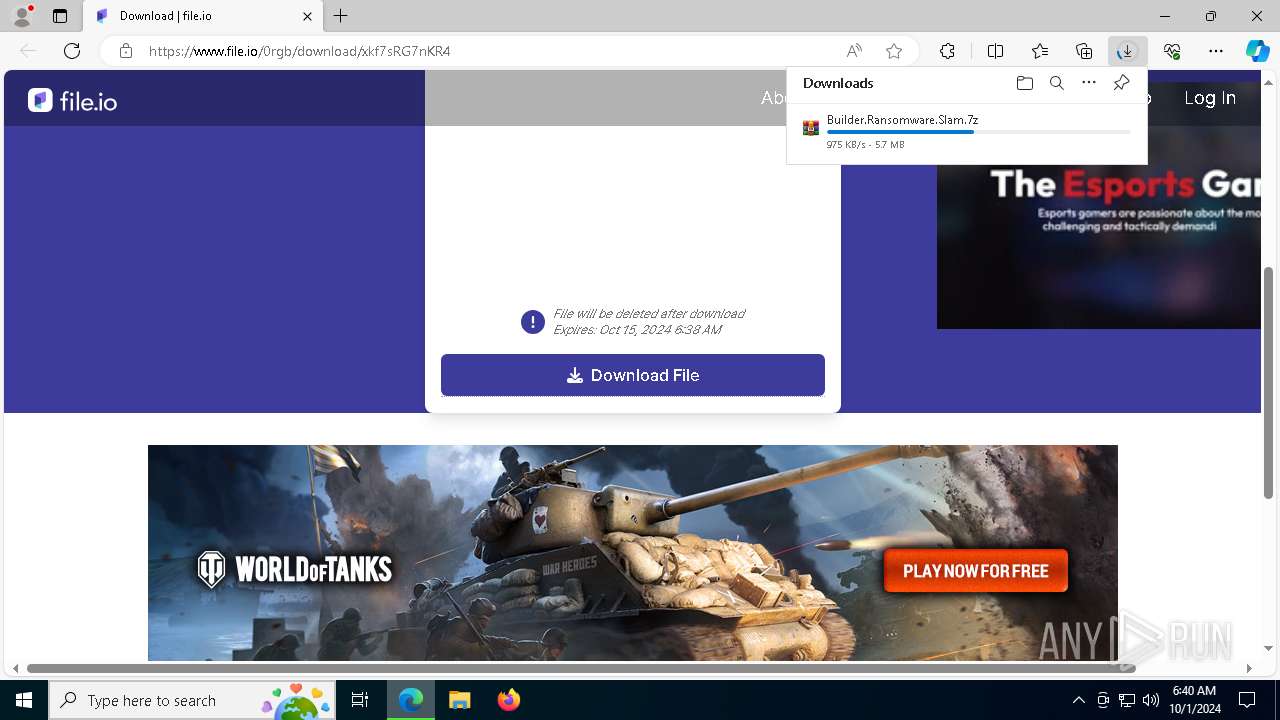Image resolution: width=1280 pixels, height=720 pixels.
Task: Go to file.io logo home
Action: point(72,100)
